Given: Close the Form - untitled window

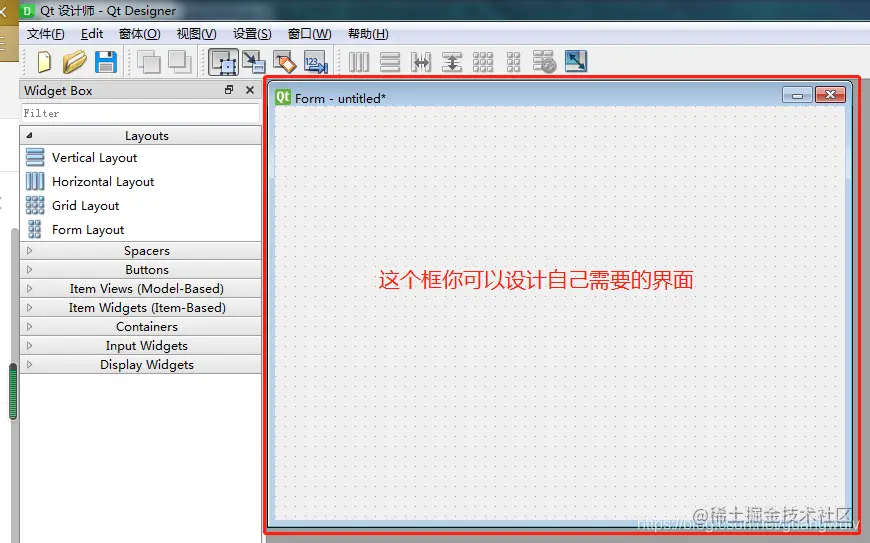Looking at the screenshot, I should 831,95.
